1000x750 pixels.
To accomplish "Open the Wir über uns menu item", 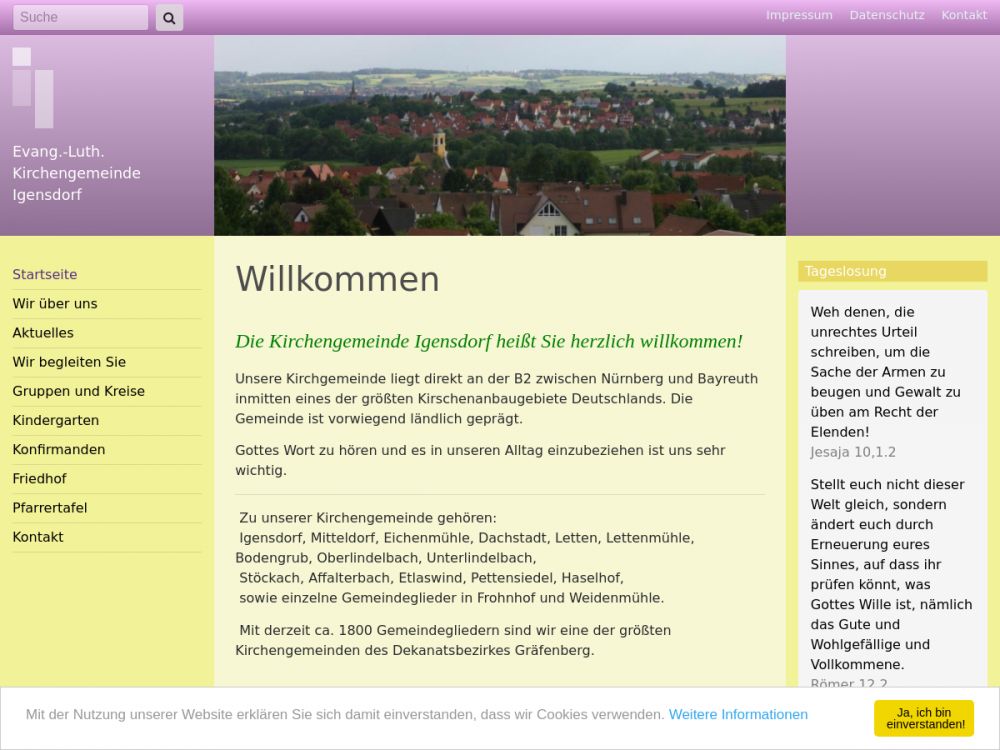I will pos(55,303).
